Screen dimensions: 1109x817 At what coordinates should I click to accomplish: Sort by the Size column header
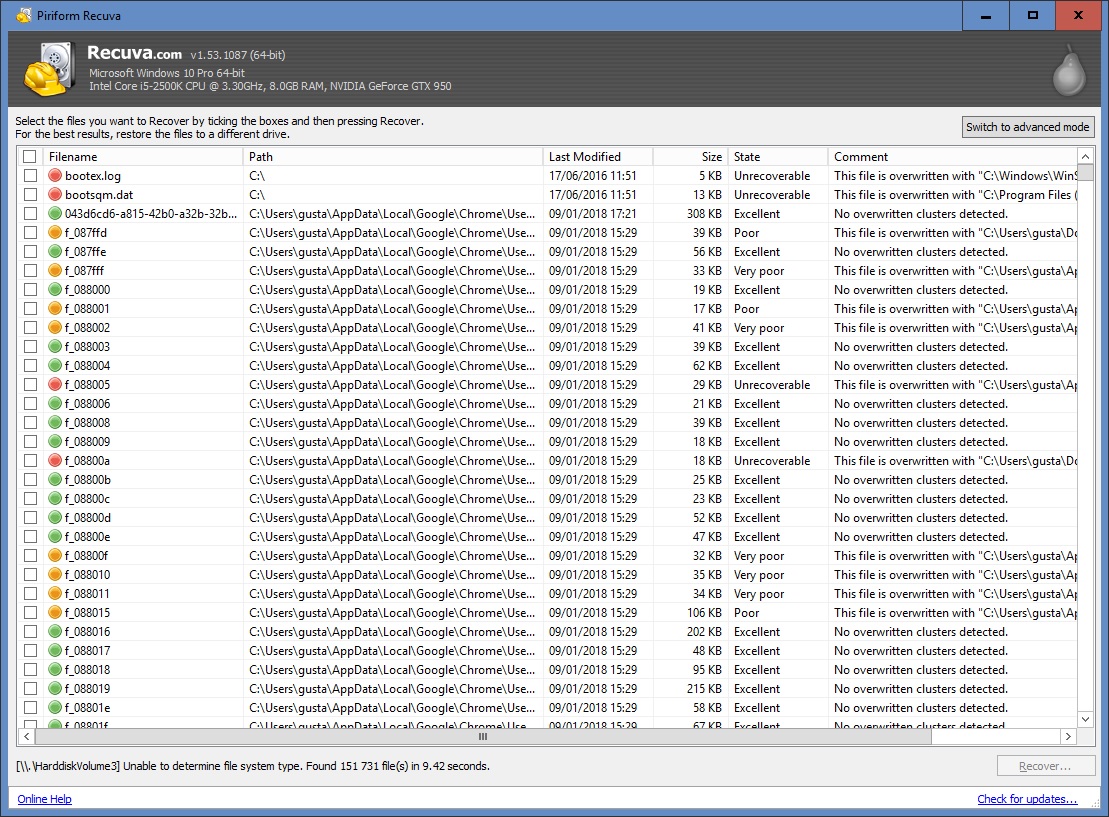pos(690,156)
